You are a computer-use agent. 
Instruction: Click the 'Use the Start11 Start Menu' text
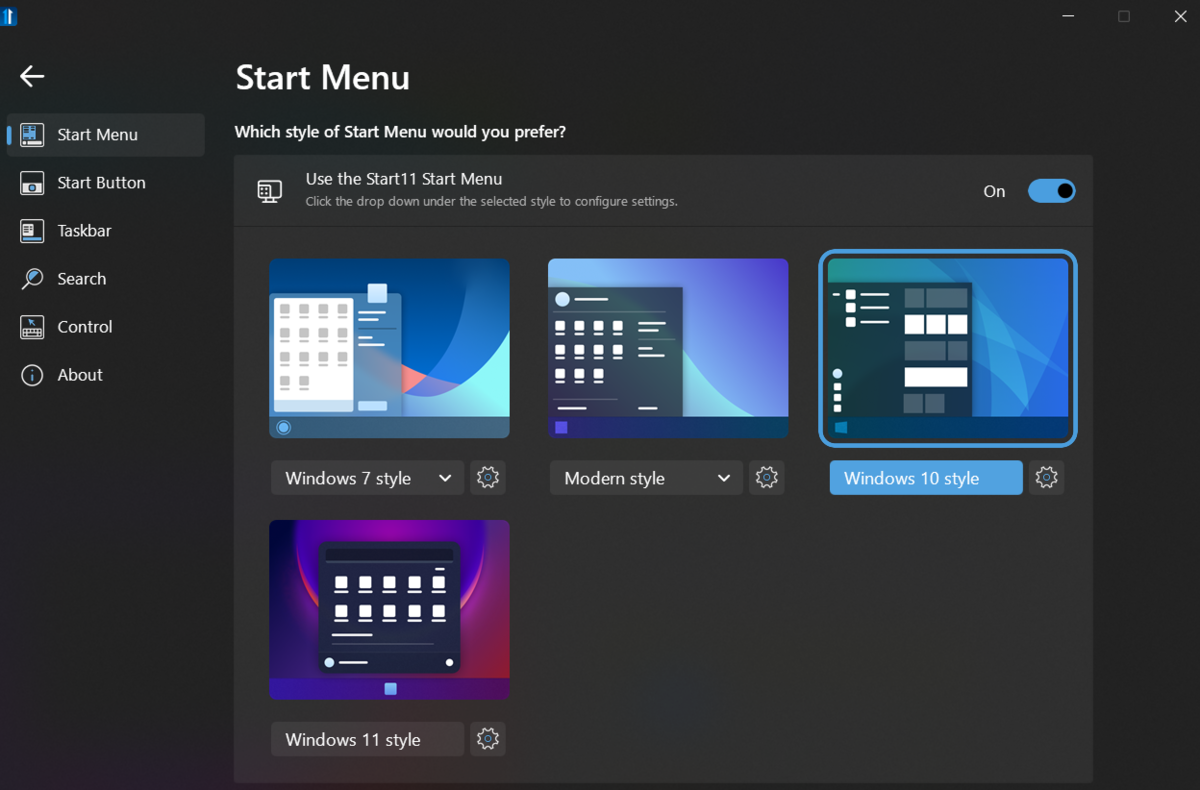pyautogui.click(x=404, y=179)
